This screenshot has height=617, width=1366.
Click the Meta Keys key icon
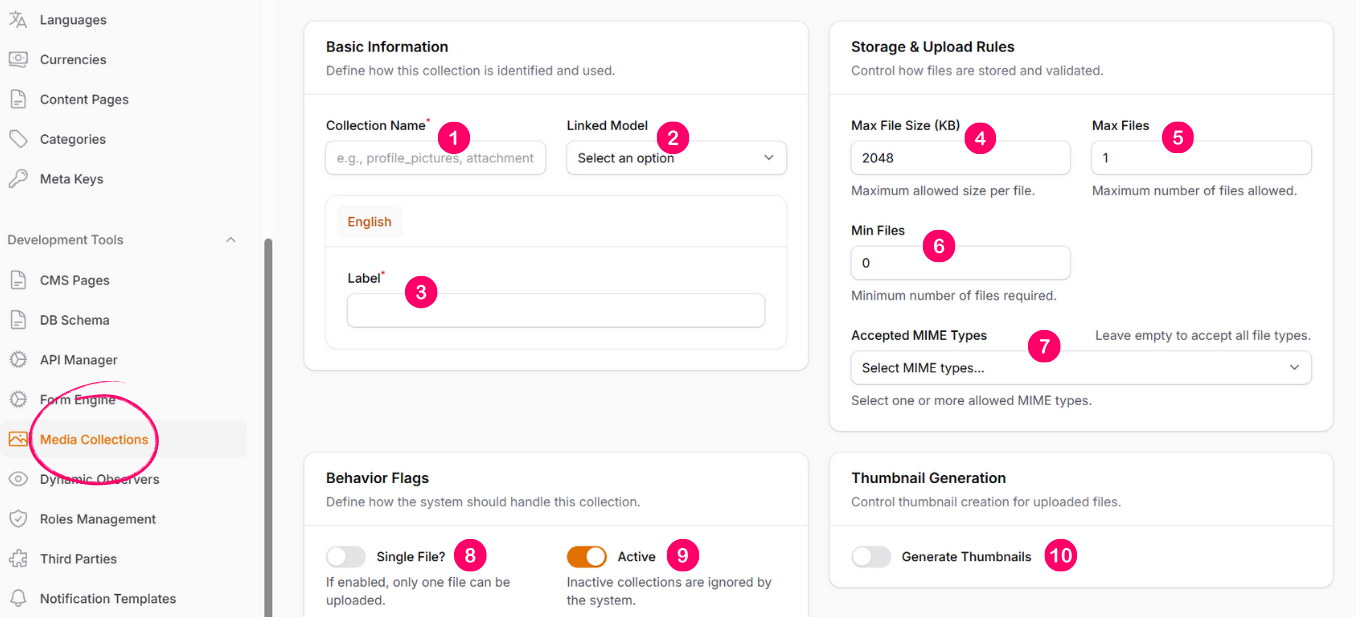[x=18, y=179]
